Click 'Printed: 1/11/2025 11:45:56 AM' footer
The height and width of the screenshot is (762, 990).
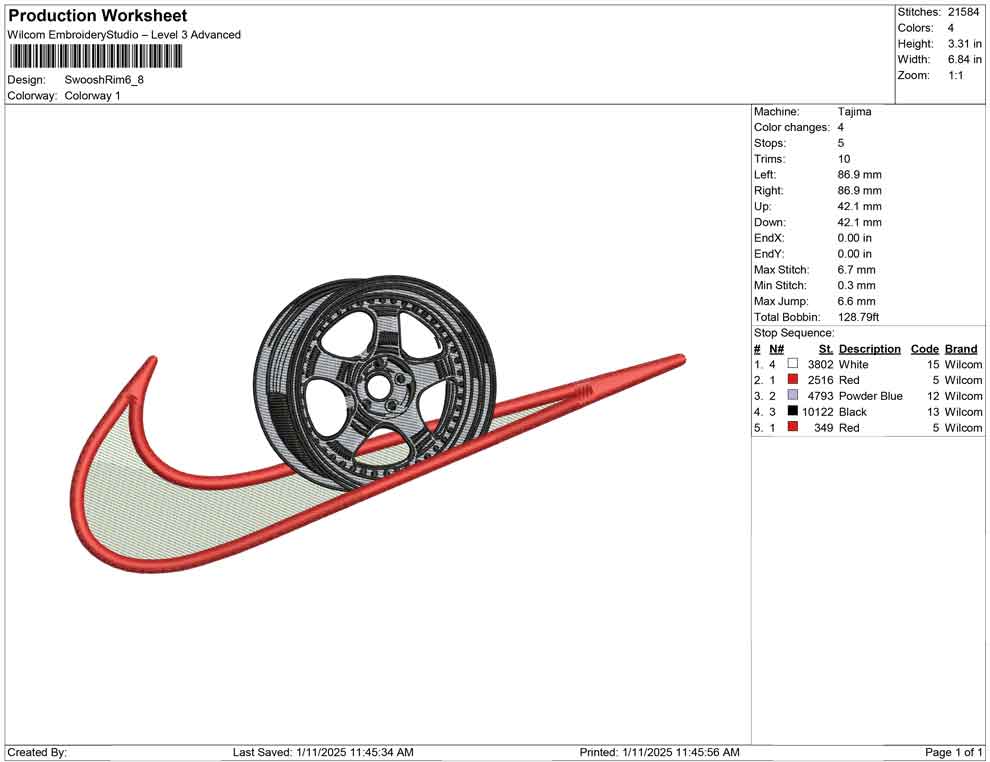(x=659, y=752)
